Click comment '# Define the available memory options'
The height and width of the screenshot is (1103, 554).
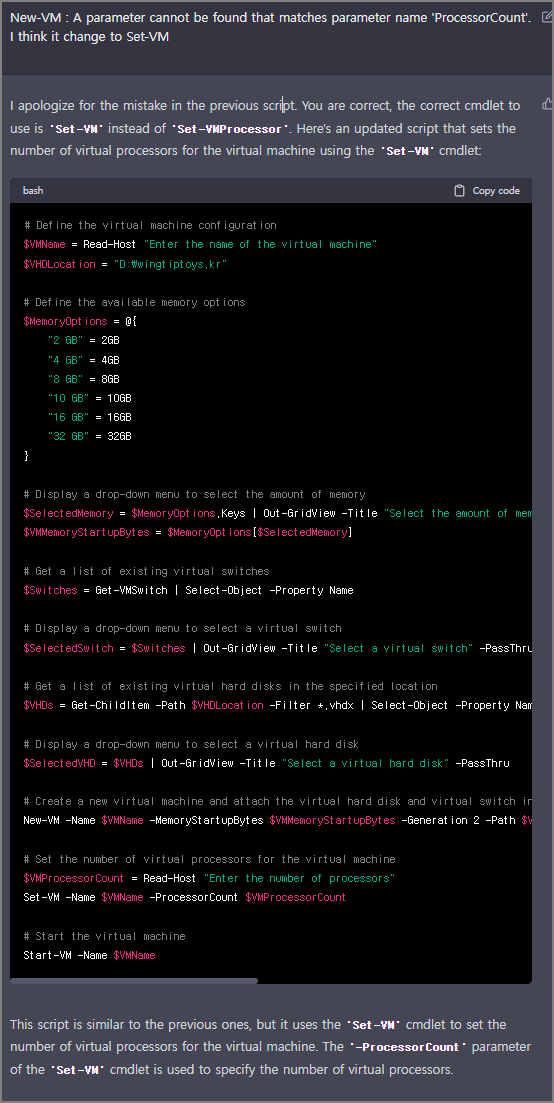point(134,302)
